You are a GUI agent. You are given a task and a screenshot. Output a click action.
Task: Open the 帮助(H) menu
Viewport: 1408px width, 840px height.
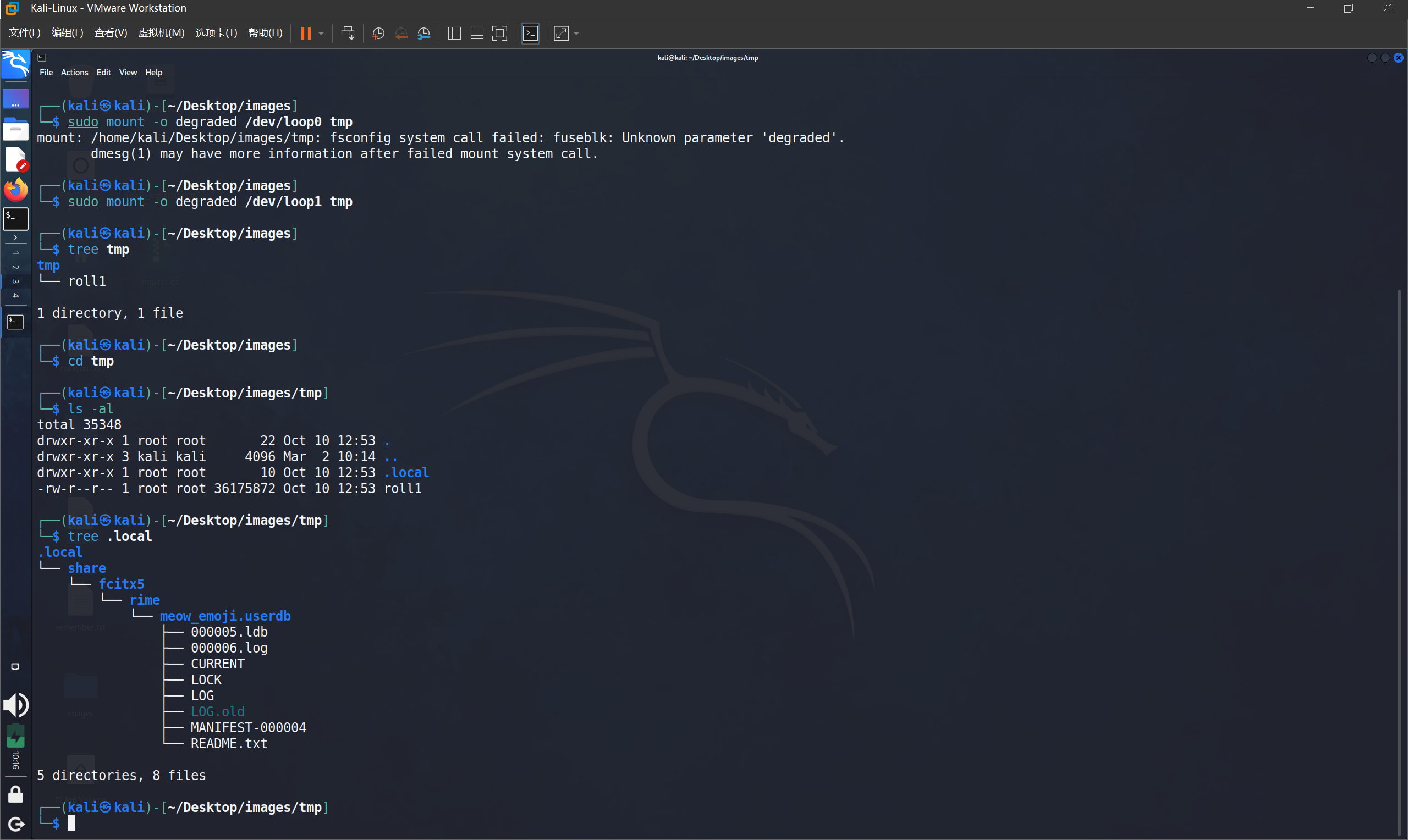266,33
